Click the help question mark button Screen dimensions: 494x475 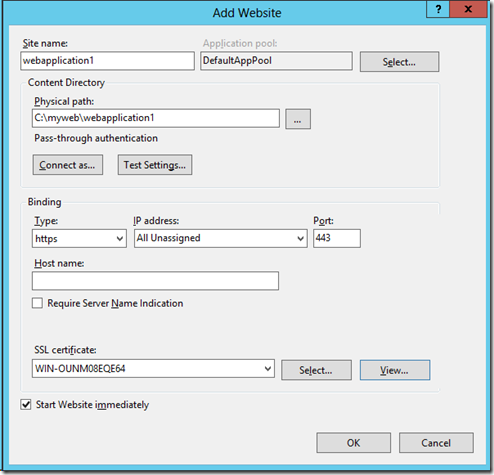click(x=438, y=9)
